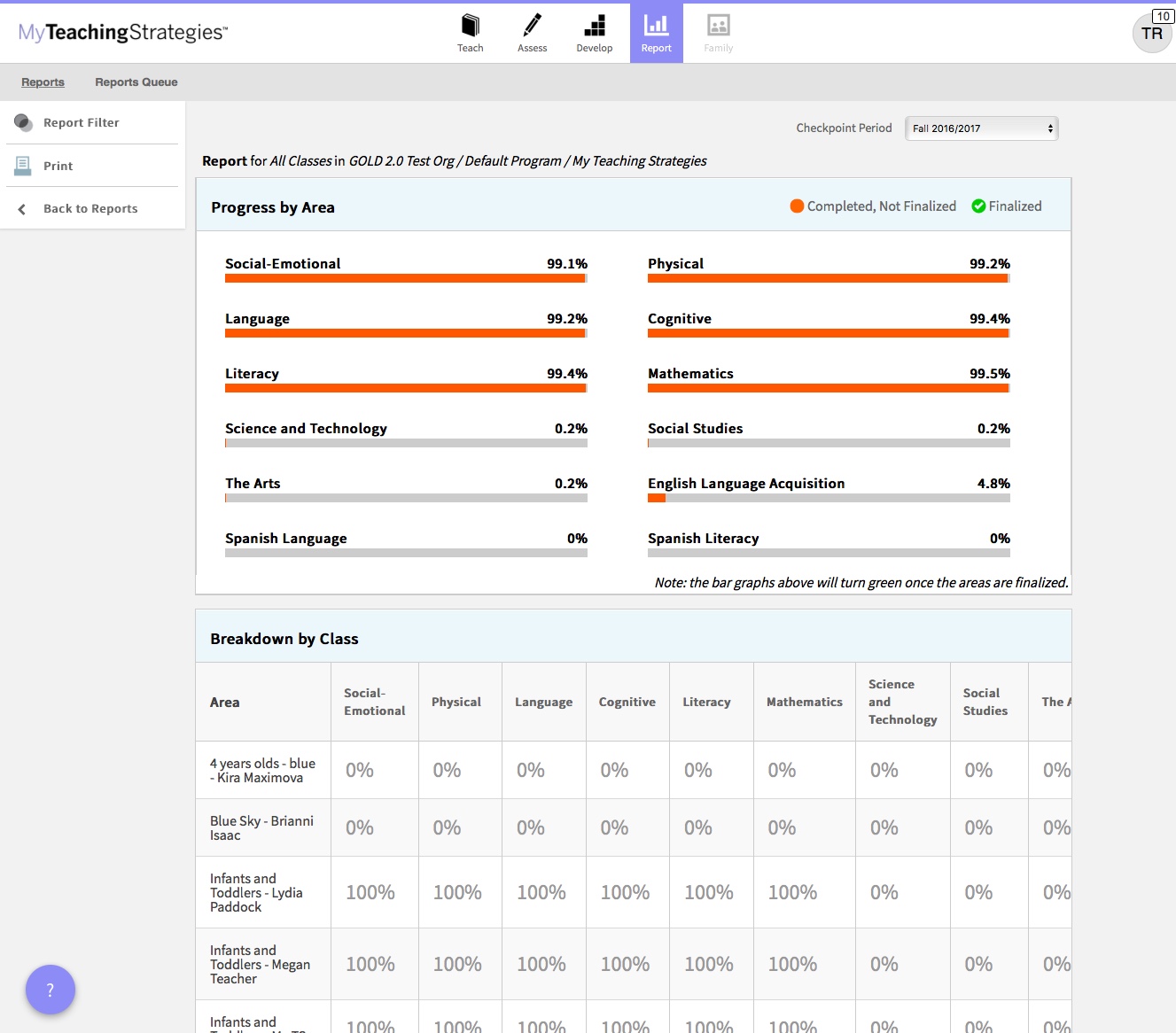Click the TR profile avatar
Viewport: 1176px width, 1033px height.
click(x=1151, y=34)
